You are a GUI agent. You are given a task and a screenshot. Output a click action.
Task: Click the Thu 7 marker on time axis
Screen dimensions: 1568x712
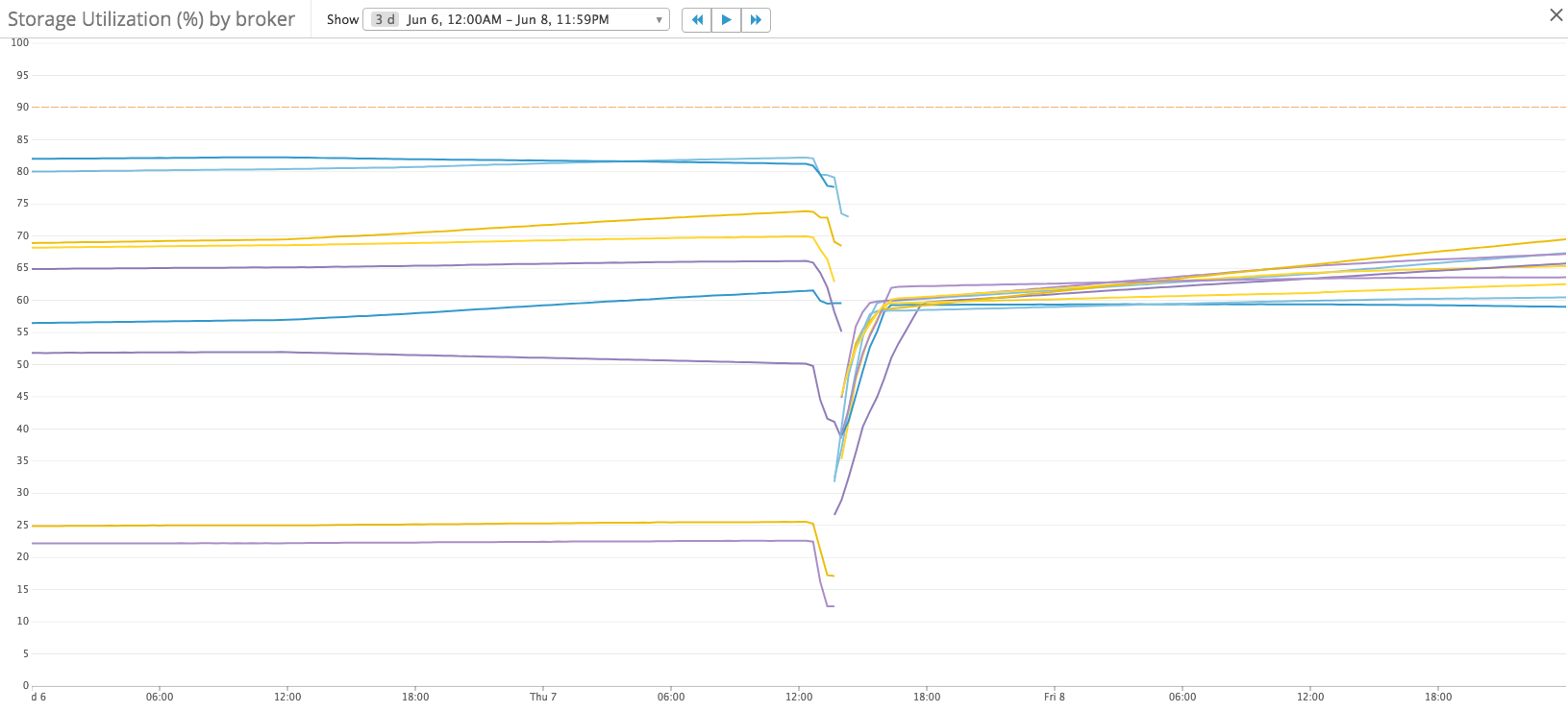click(x=543, y=697)
